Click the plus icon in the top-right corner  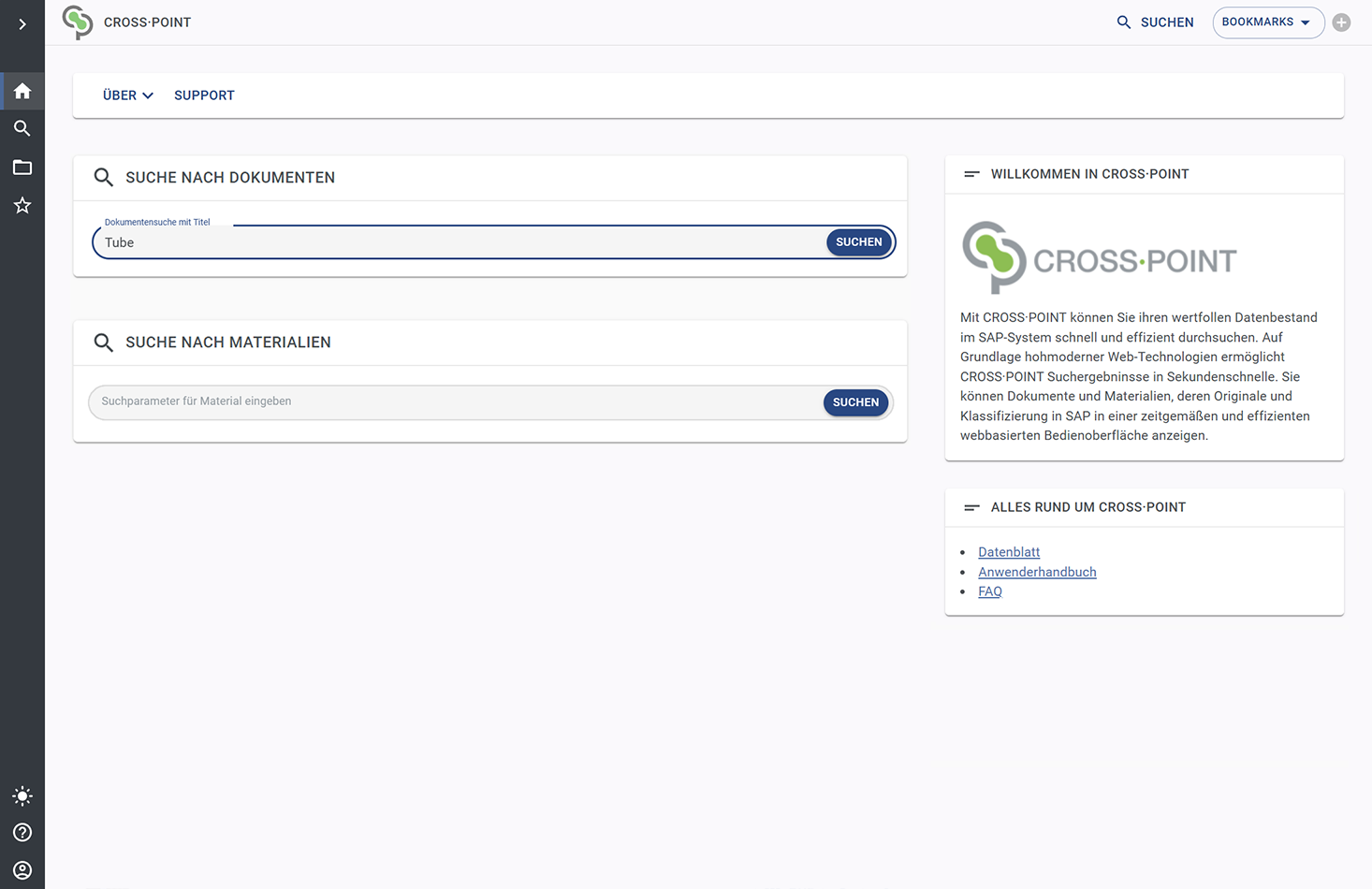pos(1341,22)
